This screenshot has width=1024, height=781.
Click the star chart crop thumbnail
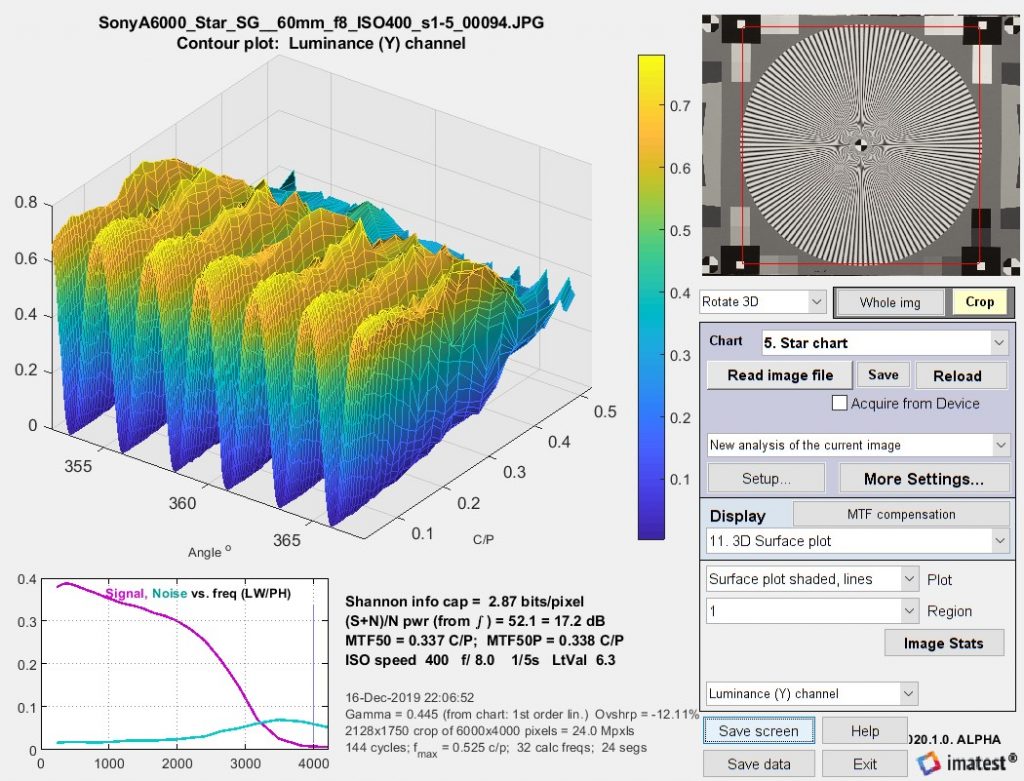(862, 145)
